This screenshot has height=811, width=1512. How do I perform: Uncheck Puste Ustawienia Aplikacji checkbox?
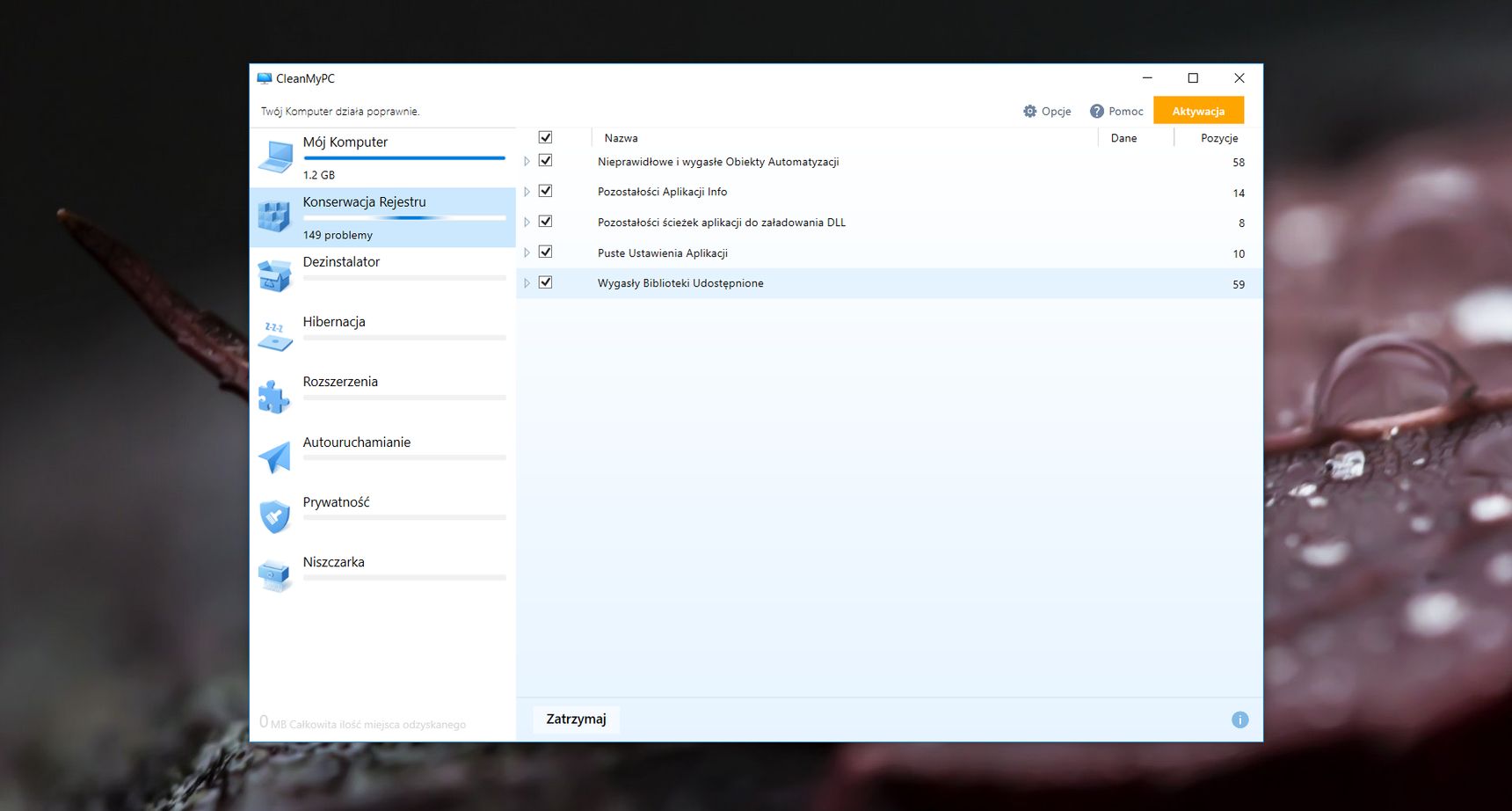pyautogui.click(x=545, y=252)
